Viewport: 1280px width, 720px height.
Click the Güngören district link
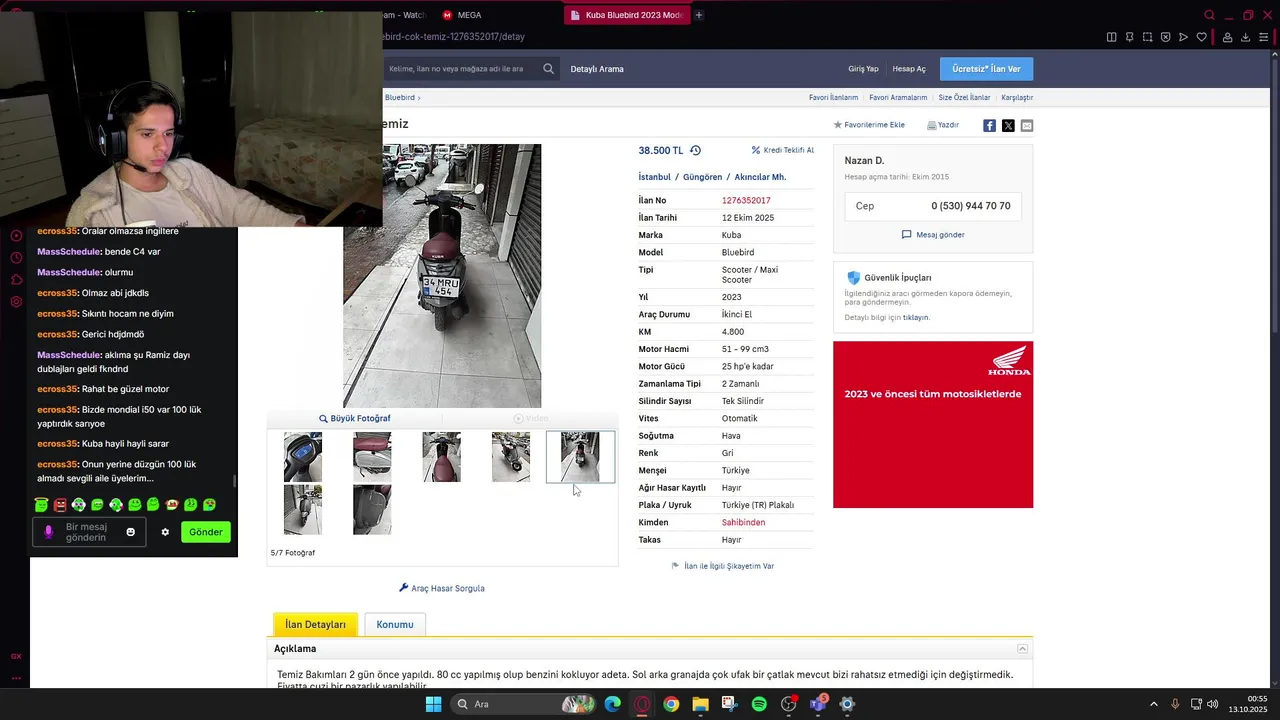pyautogui.click(x=702, y=177)
